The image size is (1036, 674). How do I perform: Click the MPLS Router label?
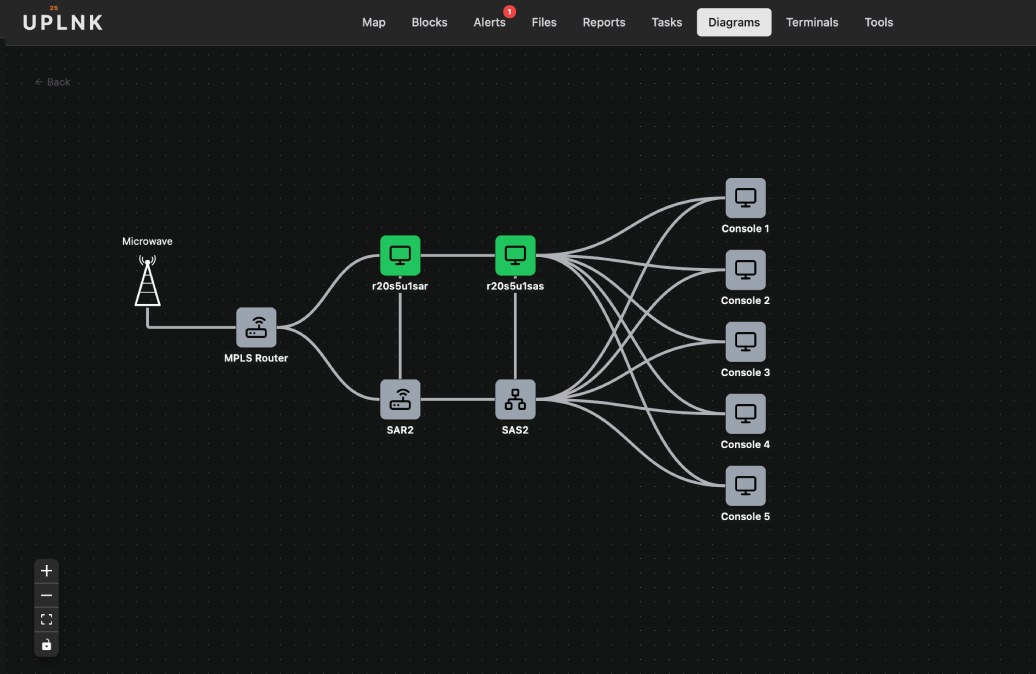pos(256,358)
